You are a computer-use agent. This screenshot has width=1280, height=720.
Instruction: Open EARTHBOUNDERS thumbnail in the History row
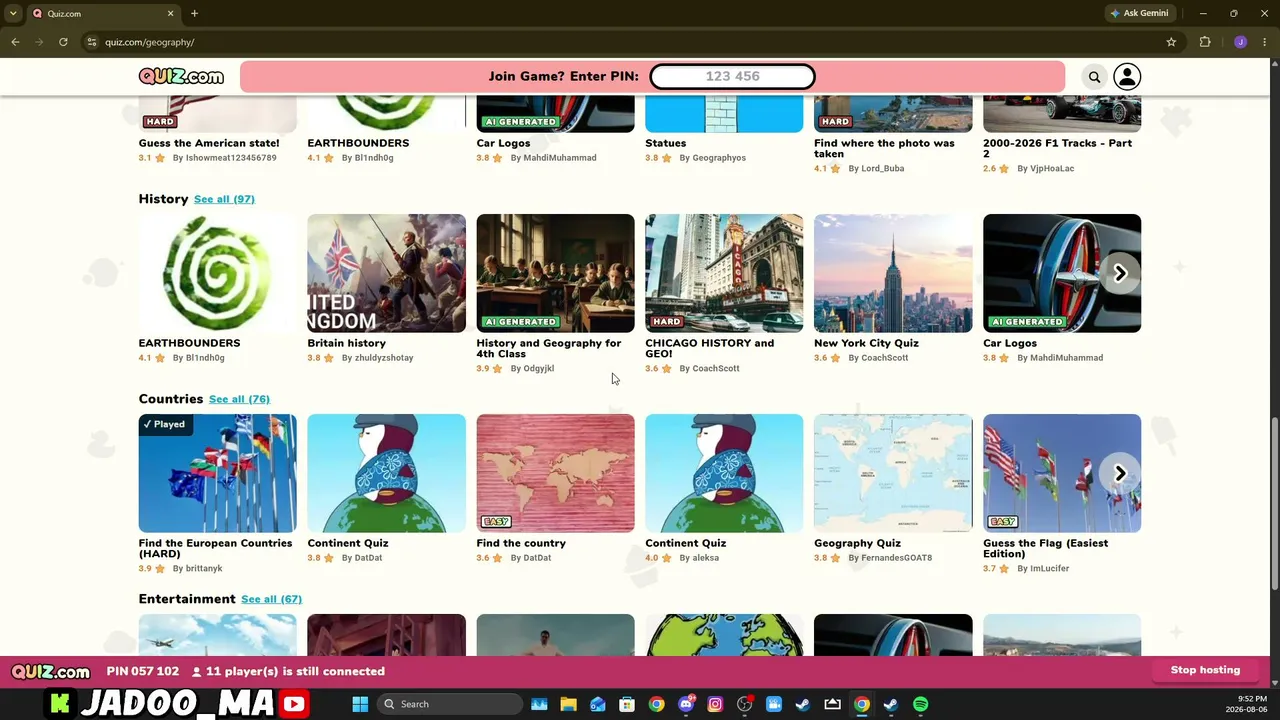pos(217,273)
